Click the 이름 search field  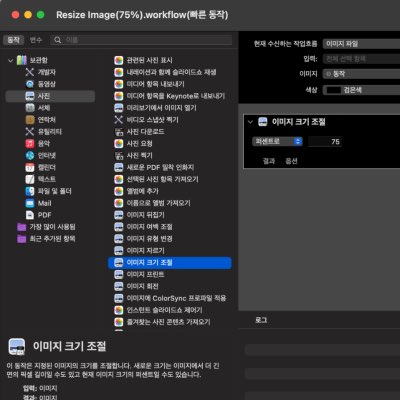click(x=141, y=40)
